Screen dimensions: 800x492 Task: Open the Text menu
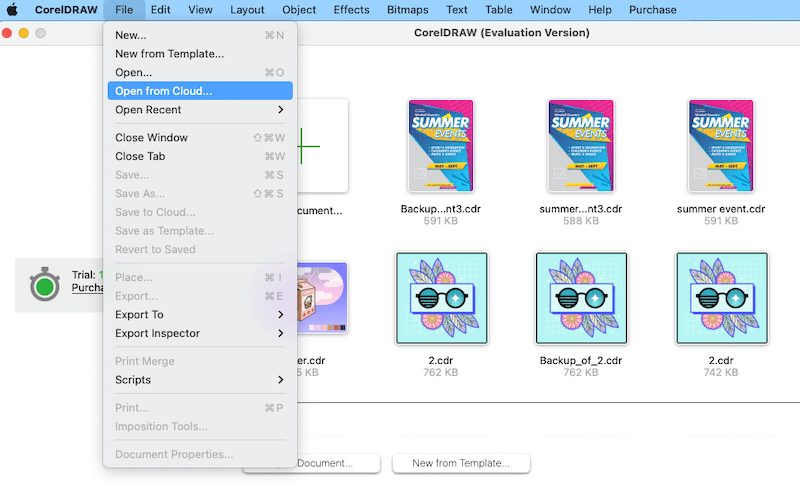coord(457,10)
